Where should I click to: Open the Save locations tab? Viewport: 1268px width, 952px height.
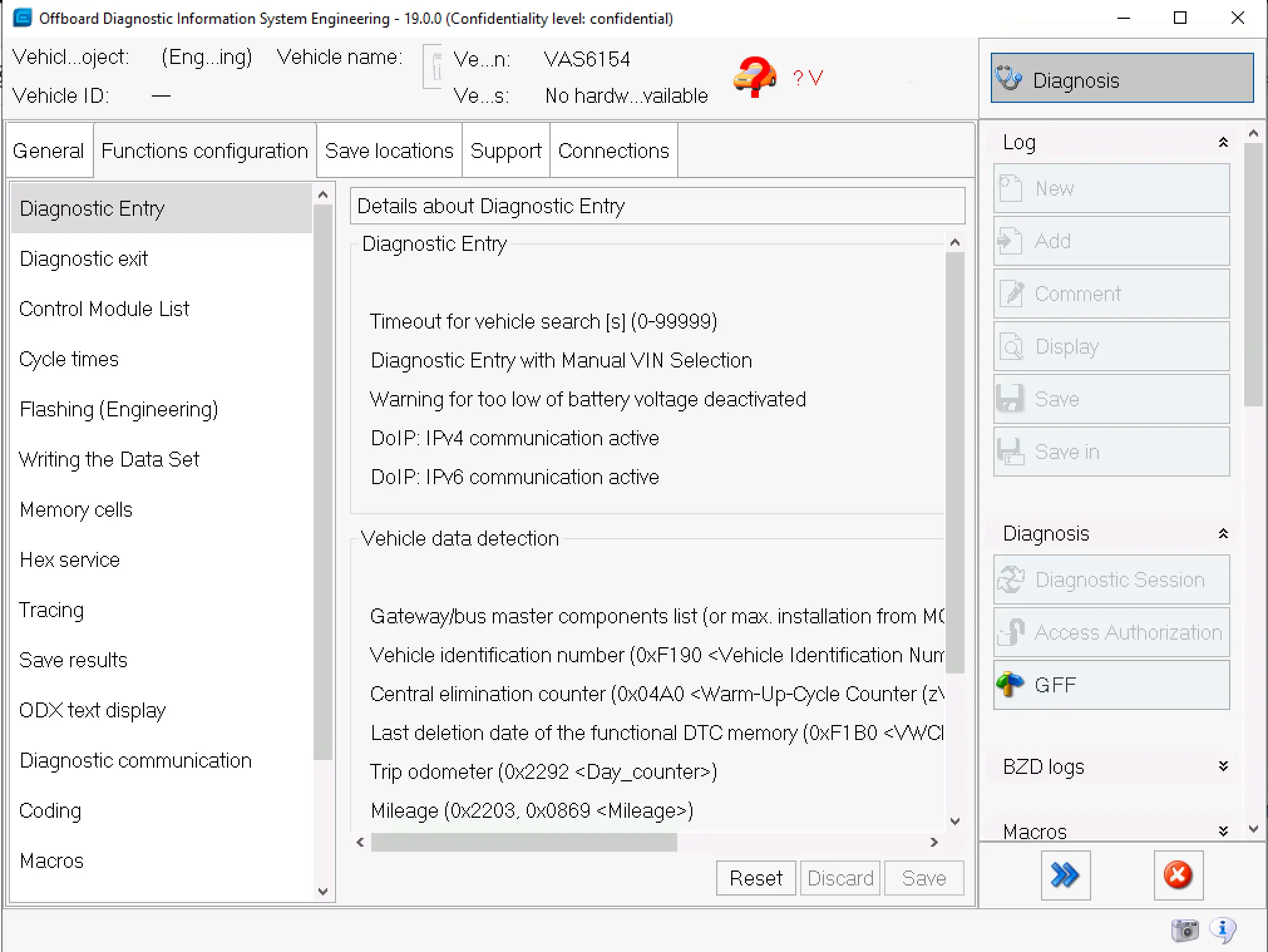pyautogui.click(x=389, y=151)
